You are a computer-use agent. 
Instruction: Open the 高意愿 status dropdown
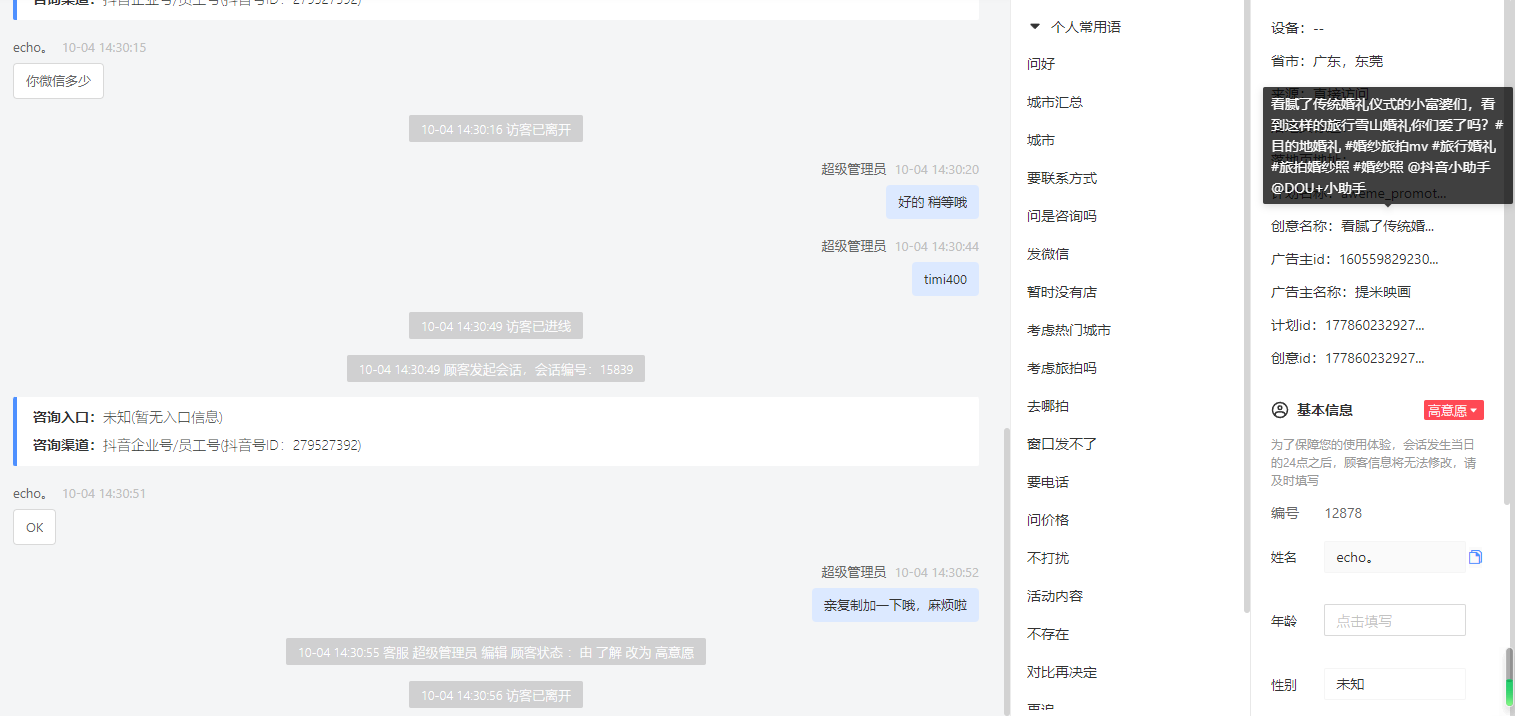tap(1454, 410)
